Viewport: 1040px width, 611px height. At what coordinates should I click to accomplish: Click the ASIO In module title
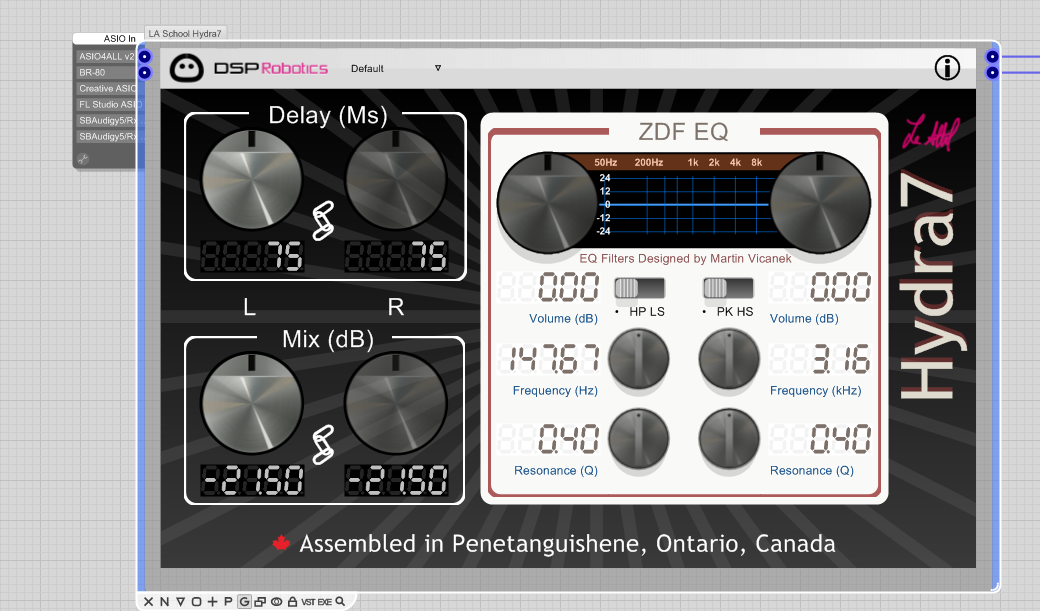pos(119,38)
